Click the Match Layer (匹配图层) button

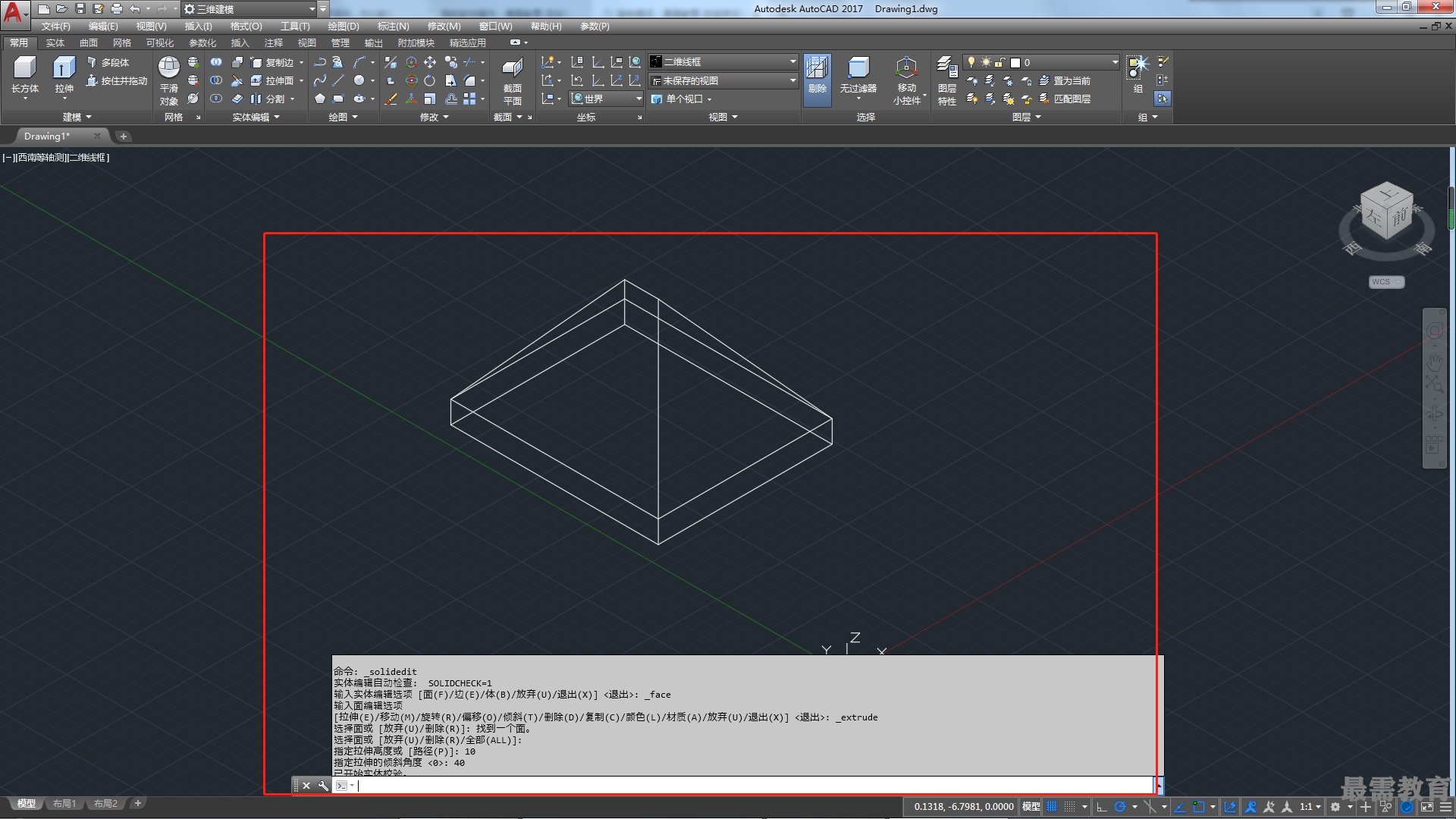point(1065,99)
